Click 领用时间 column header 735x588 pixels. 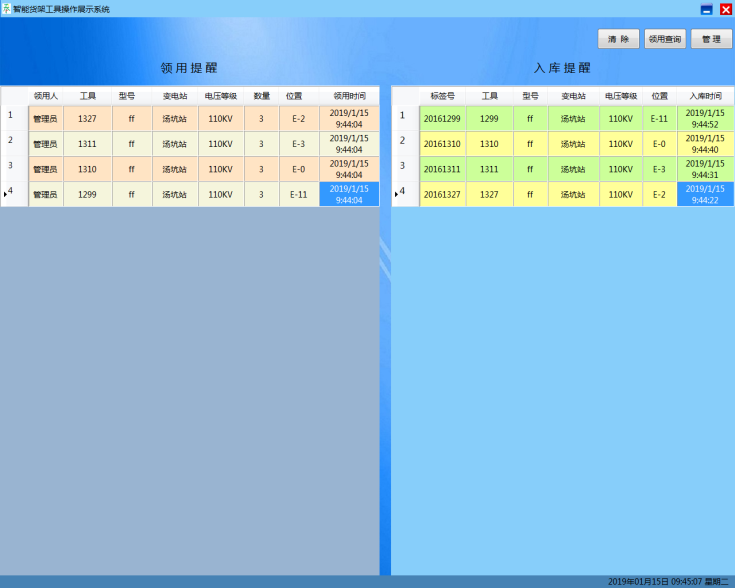(349, 96)
